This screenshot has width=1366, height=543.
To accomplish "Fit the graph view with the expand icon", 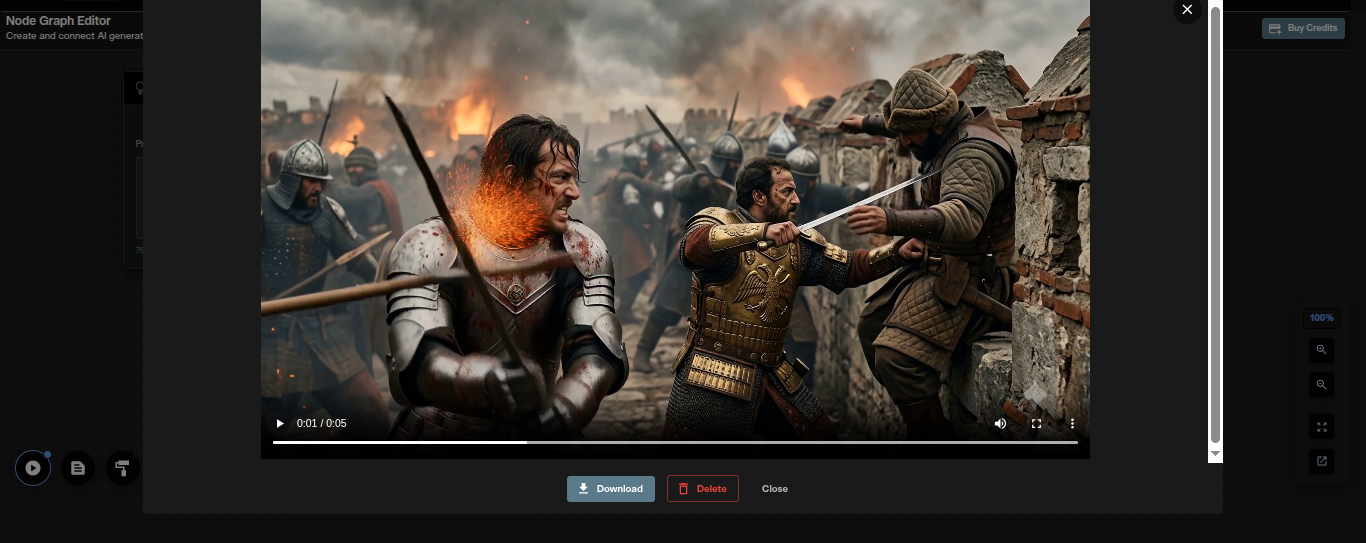I will pyautogui.click(x=1322, y=427).
